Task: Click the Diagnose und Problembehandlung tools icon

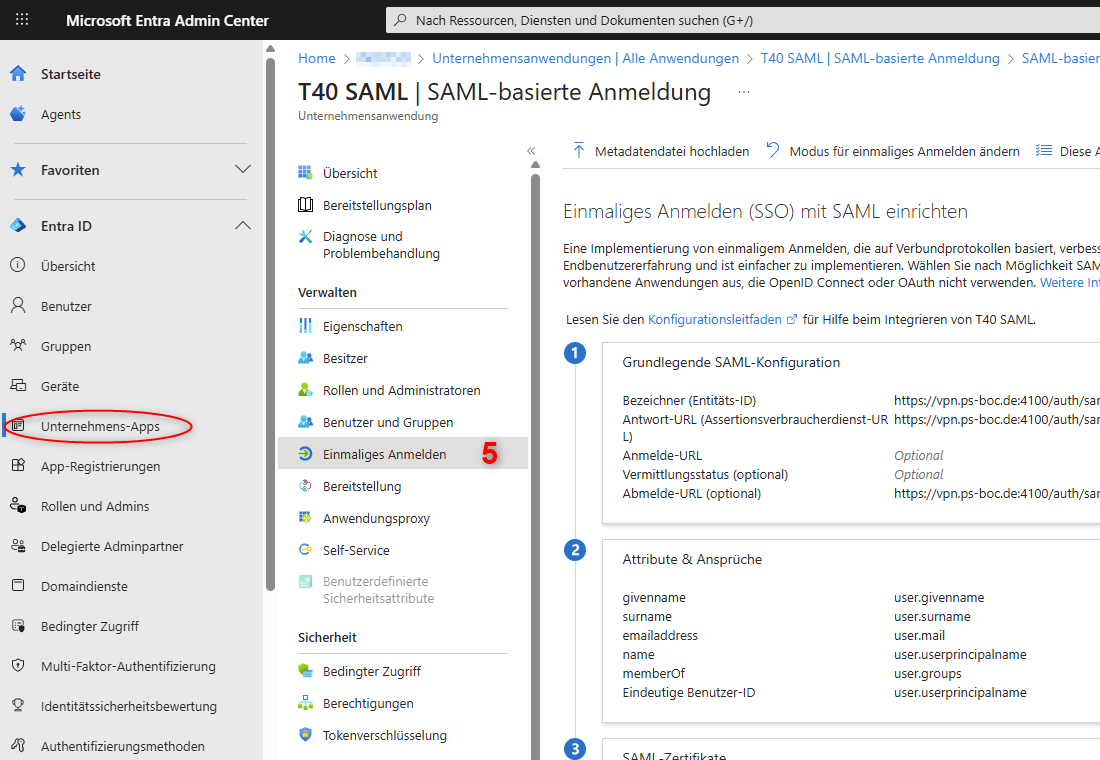Action: tap(305, 236)
